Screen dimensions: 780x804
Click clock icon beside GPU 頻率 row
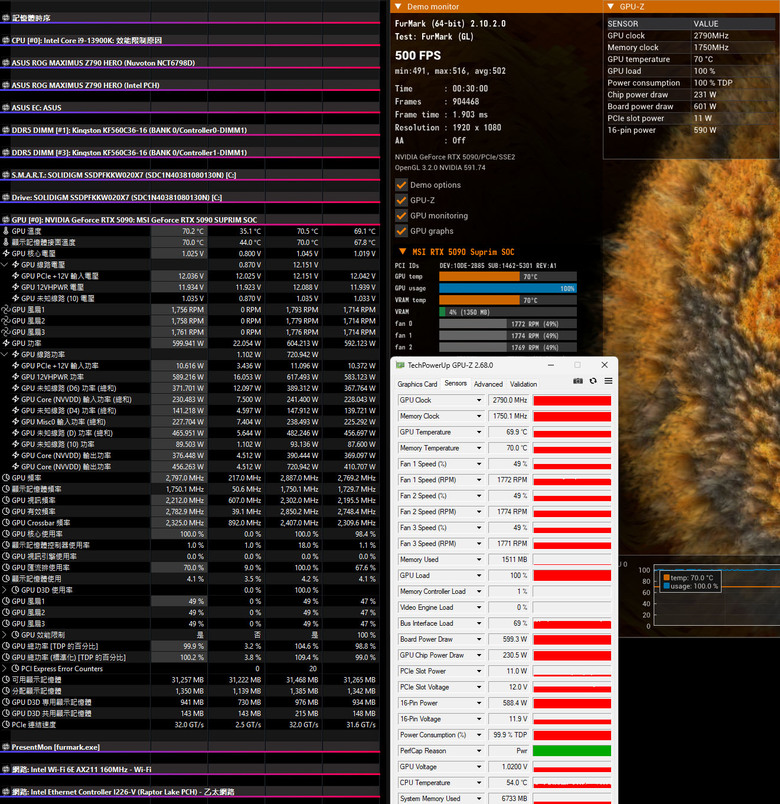(x=6, y=478)
